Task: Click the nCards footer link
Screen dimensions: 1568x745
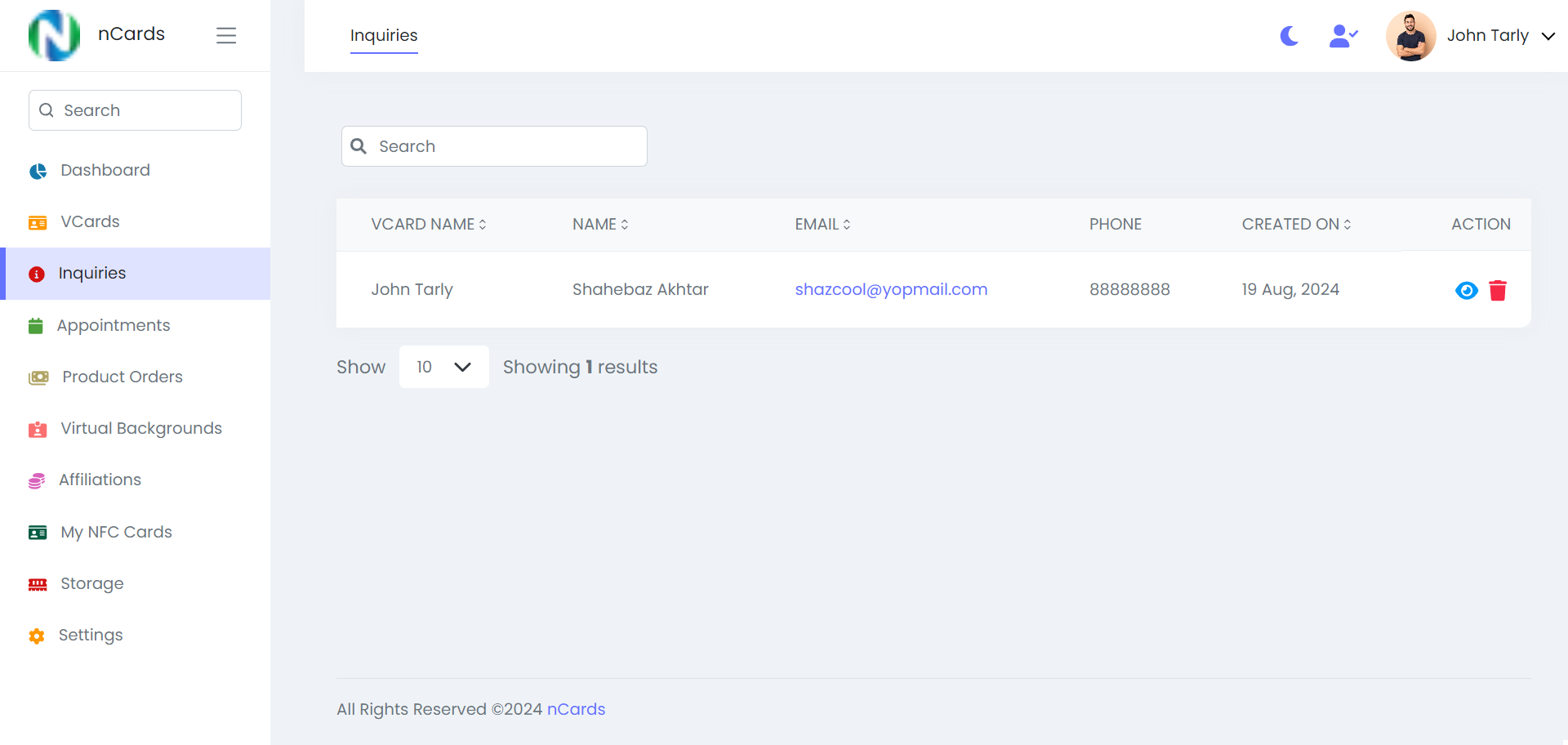Action: (576, 709)
